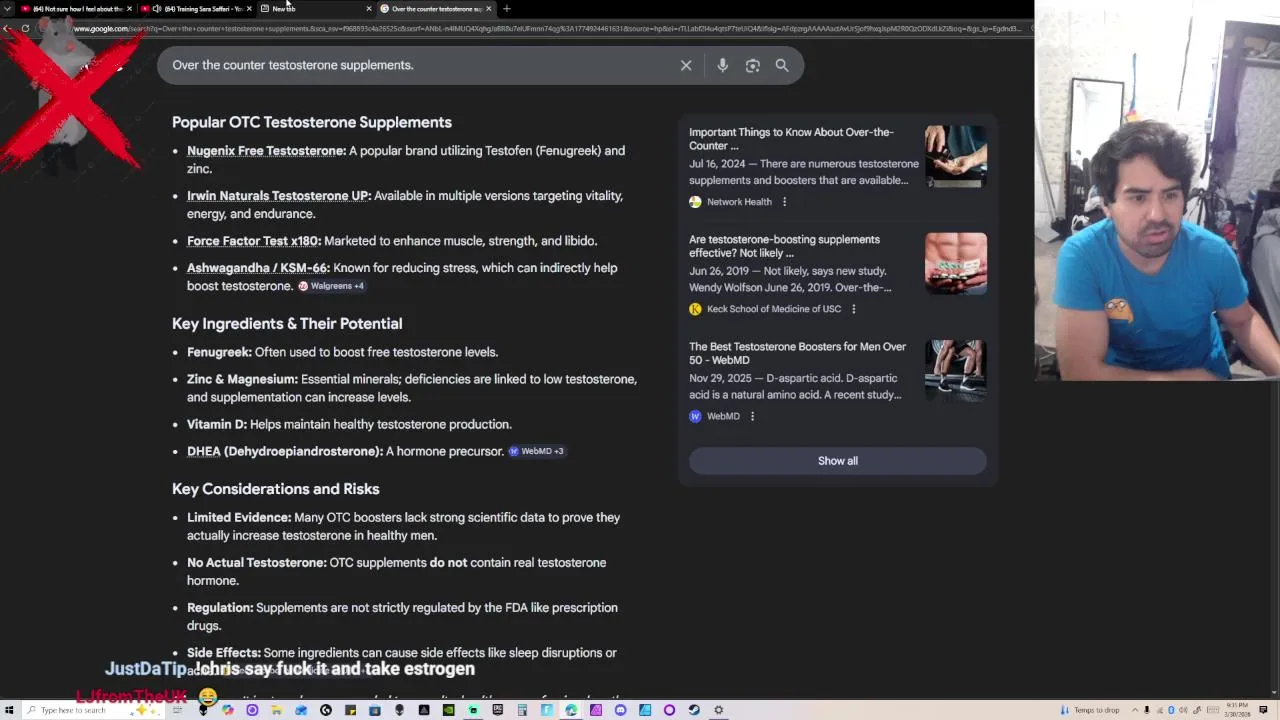The height and width of the screenshot is (720, 1280).
Task: Open more options for WebMD result
Action: click(752, 416)
